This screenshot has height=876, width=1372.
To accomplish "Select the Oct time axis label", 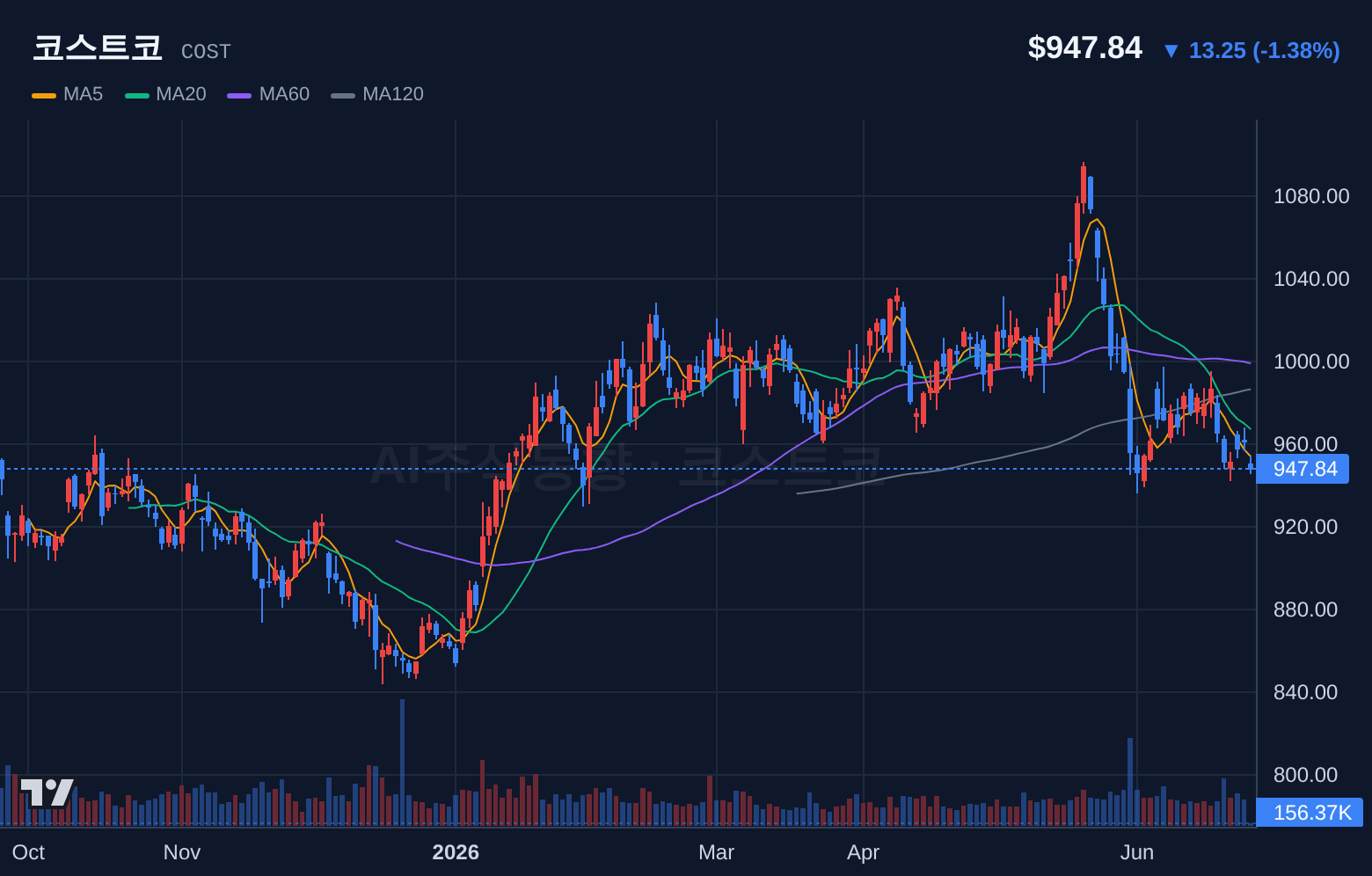I will click(28, 852).
